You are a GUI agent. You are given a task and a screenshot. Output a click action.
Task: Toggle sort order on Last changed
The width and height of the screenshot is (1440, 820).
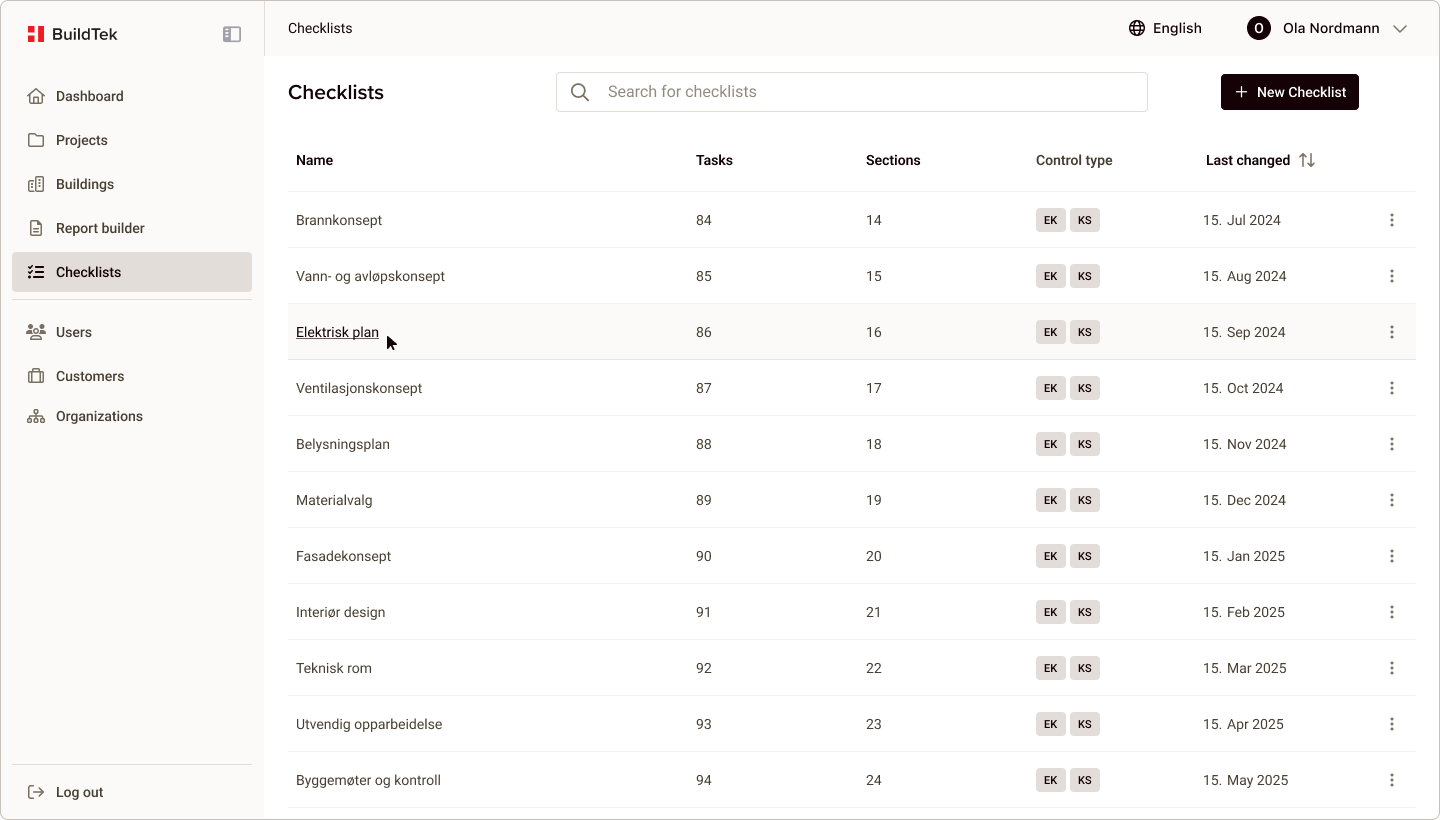coord(1307,160)
